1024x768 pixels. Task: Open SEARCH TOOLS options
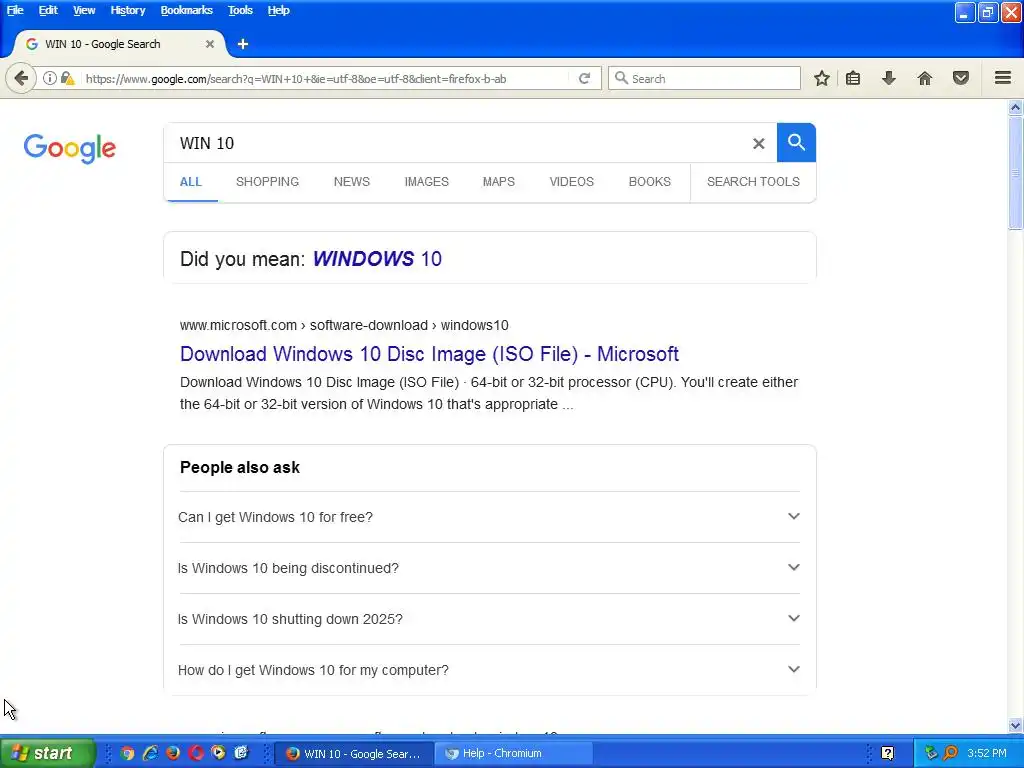753,182
